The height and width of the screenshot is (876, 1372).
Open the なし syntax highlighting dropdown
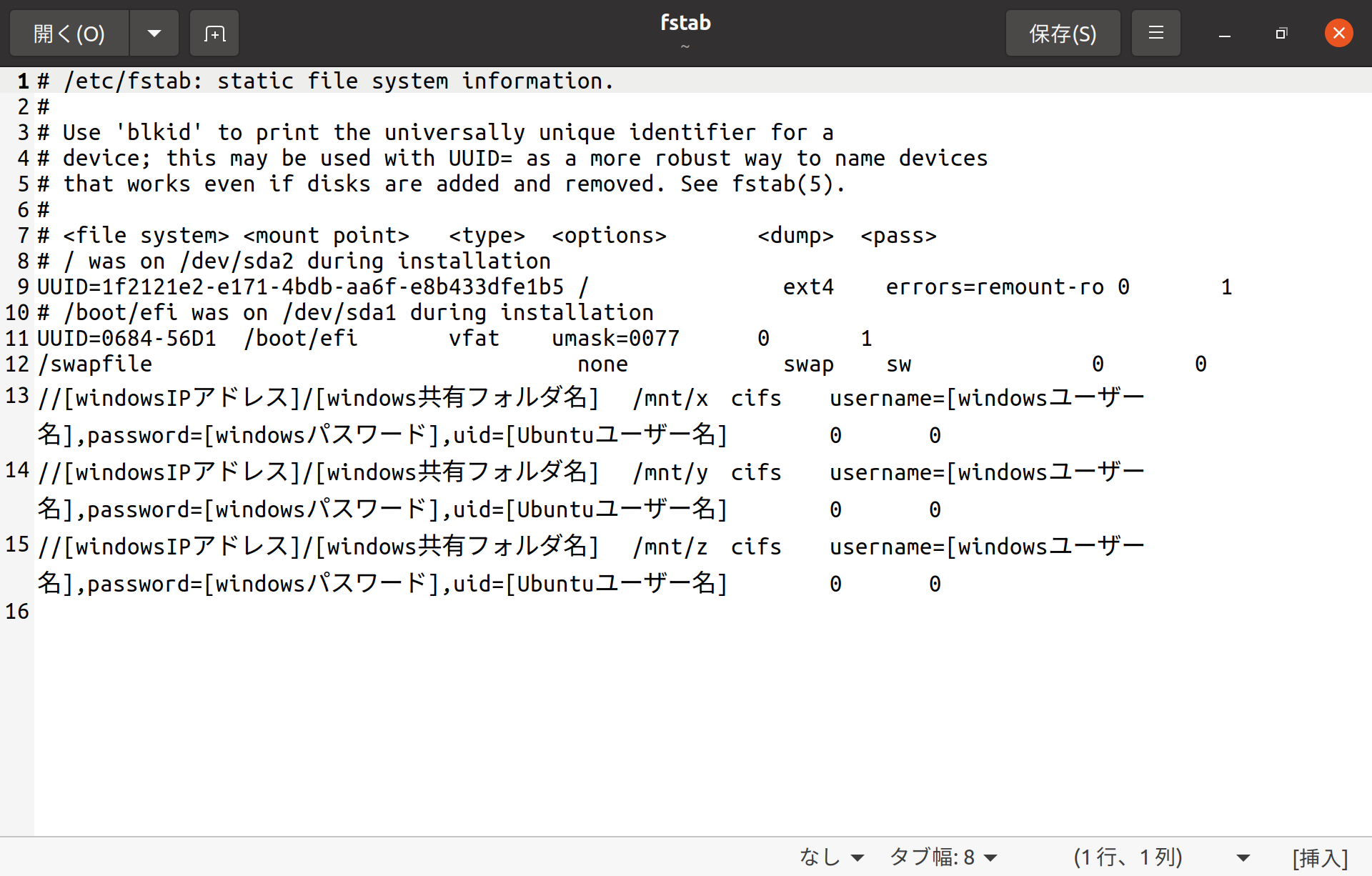click(x=832, y=857)
